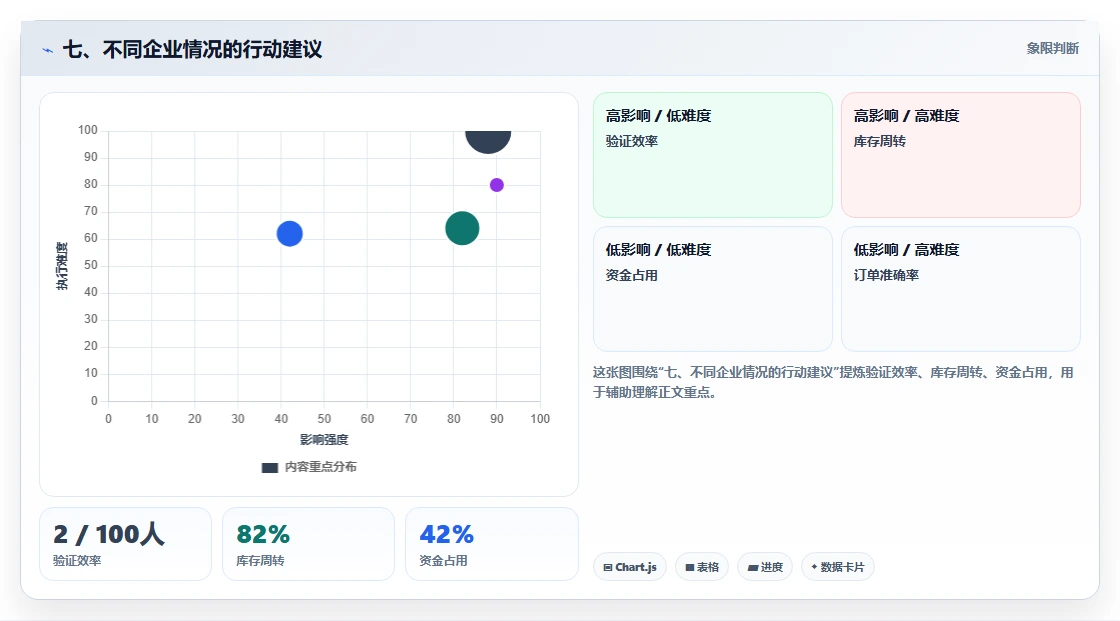Click the 数据卡片 tag
This screenshot has height=621, width=1120.
pyautogui.click(x=837, y=567)
